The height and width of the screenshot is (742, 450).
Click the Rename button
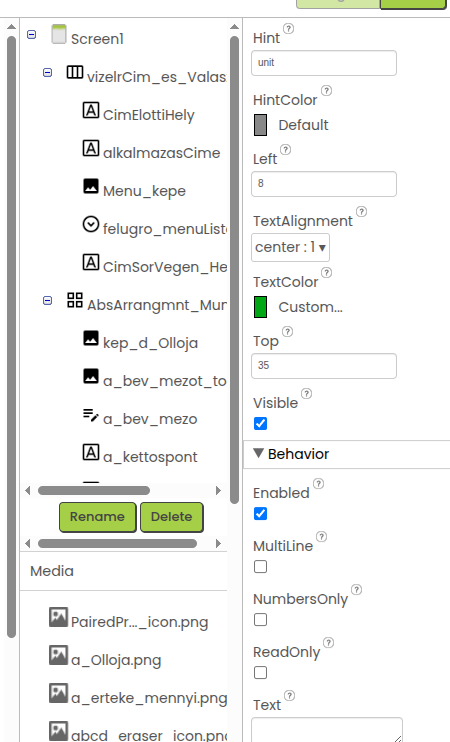pyautogui.click(x=97, y=517)
